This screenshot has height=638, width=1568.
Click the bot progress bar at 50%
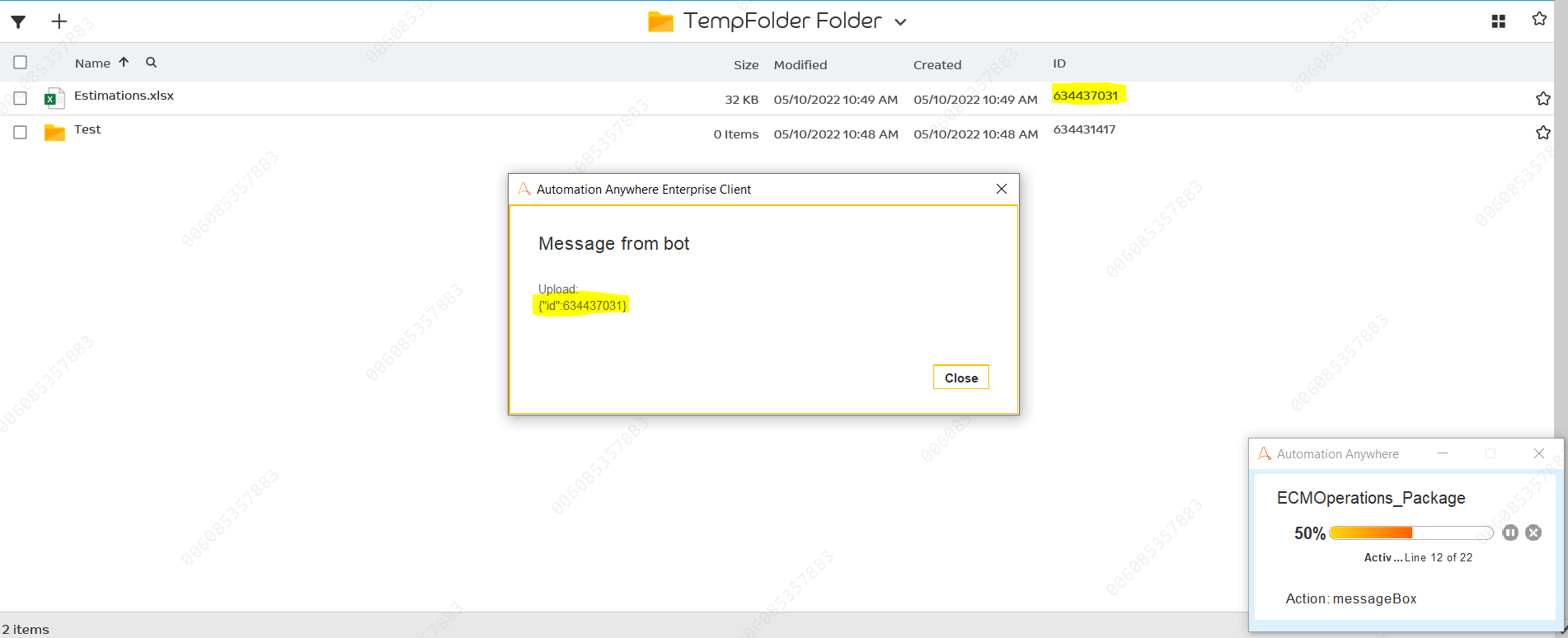pos(1411,532)
